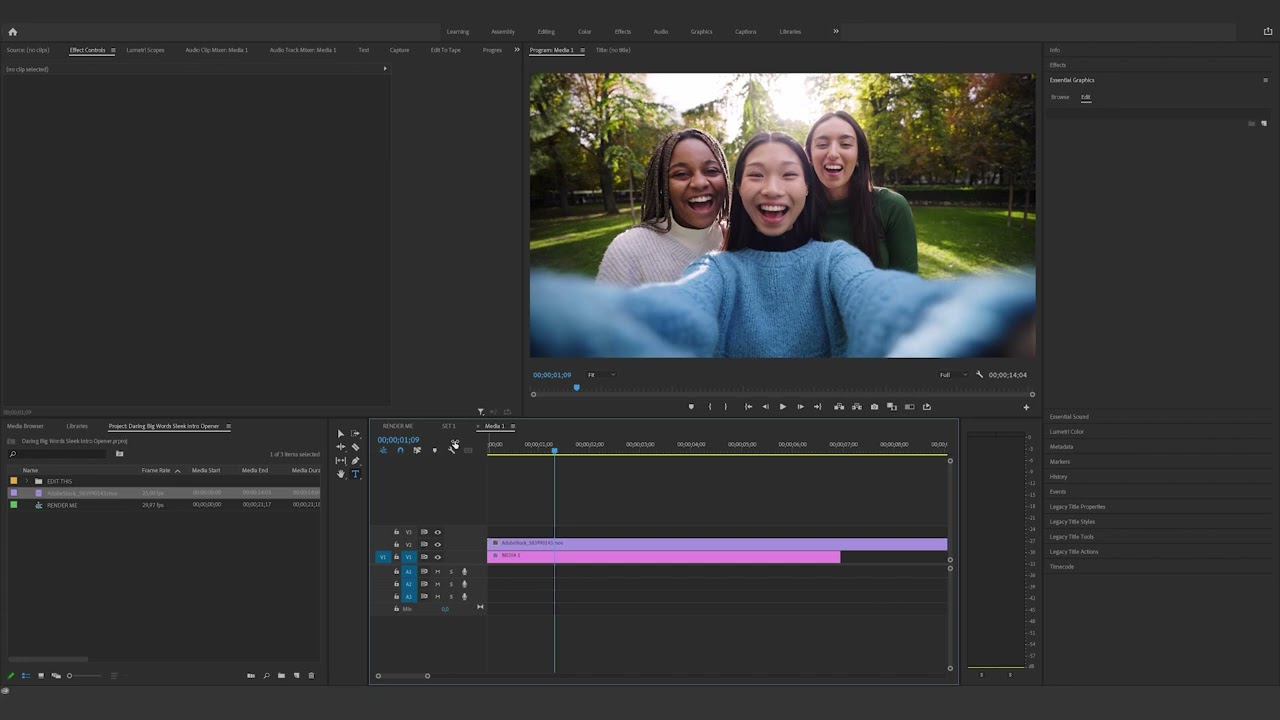Open the Fit zoom level dropdown
This screenshot has height=720, width=1280.
click(x=601, y=375)
